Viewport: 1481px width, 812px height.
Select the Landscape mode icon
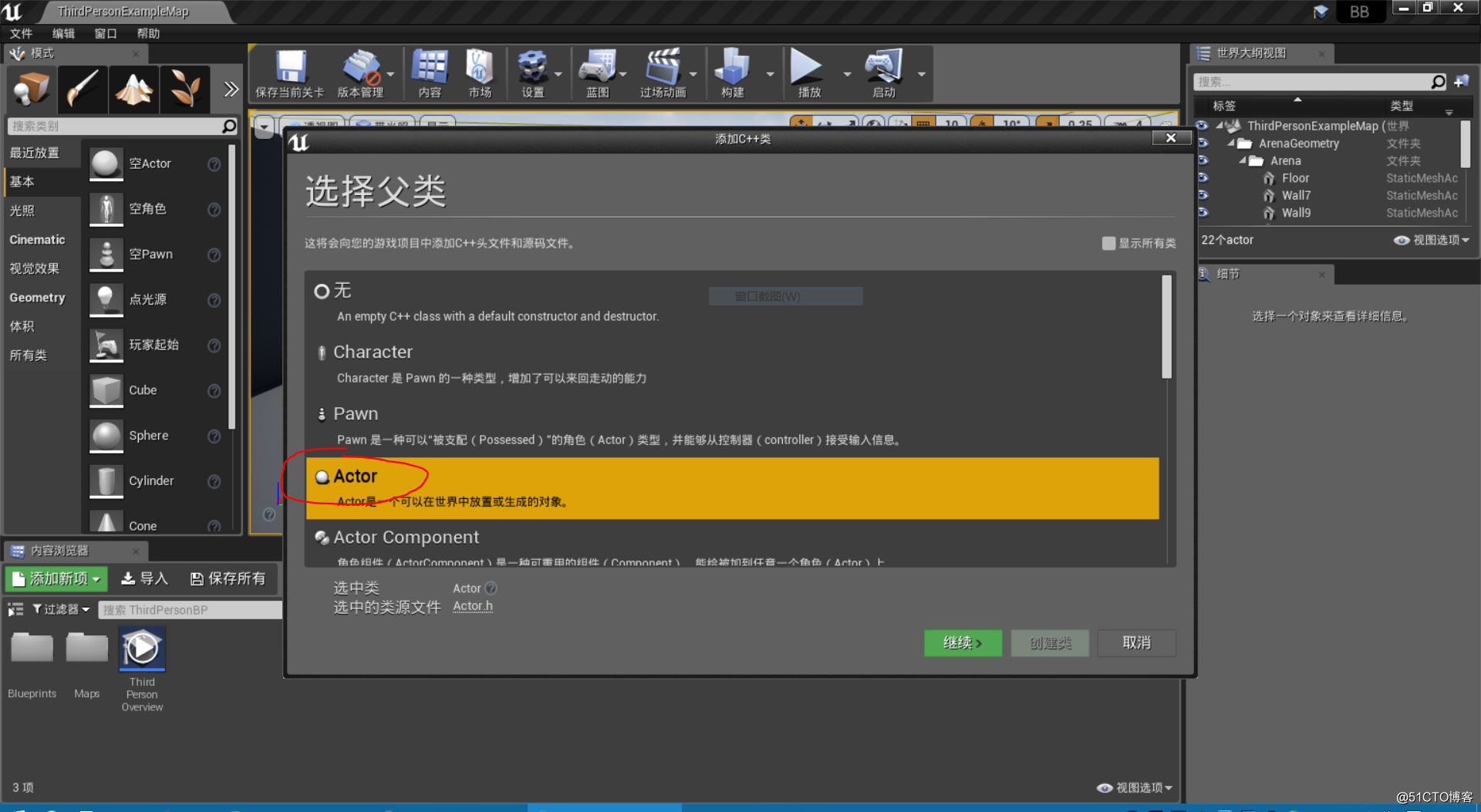[x=133, y=89]
